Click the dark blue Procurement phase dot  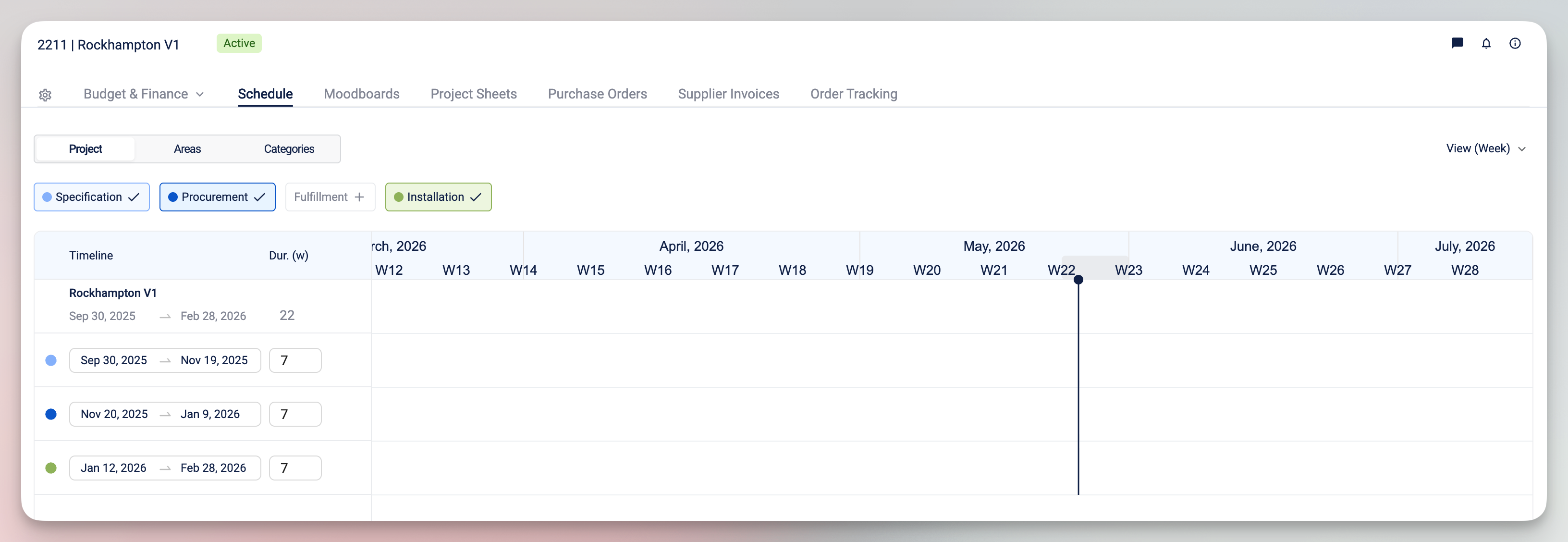(x=51, y=414)
